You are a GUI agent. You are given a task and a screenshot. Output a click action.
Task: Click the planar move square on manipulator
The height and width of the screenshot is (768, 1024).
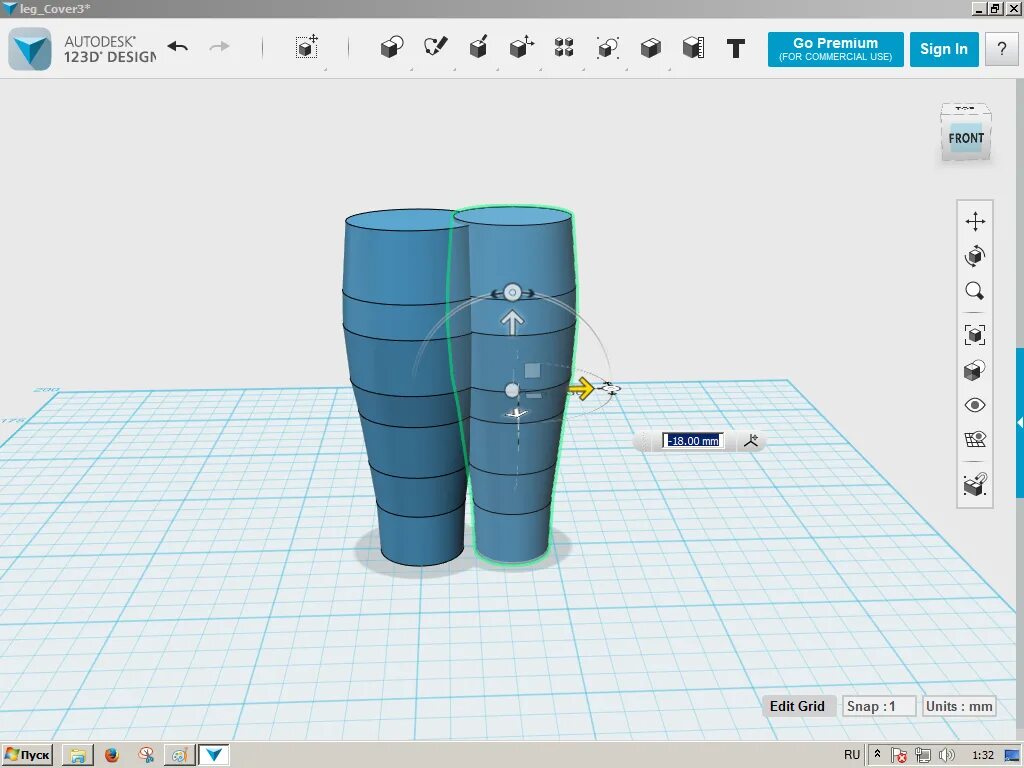pos(532,370)
